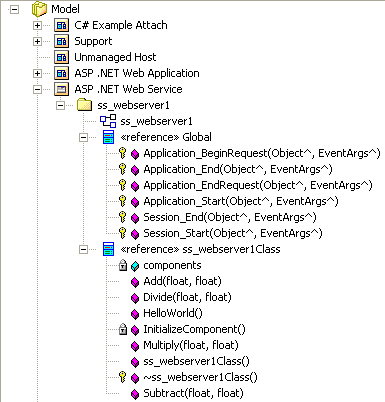Select the HelloWorld() operation
Screen dimensions: 385x402
click(x=173, y=313)
